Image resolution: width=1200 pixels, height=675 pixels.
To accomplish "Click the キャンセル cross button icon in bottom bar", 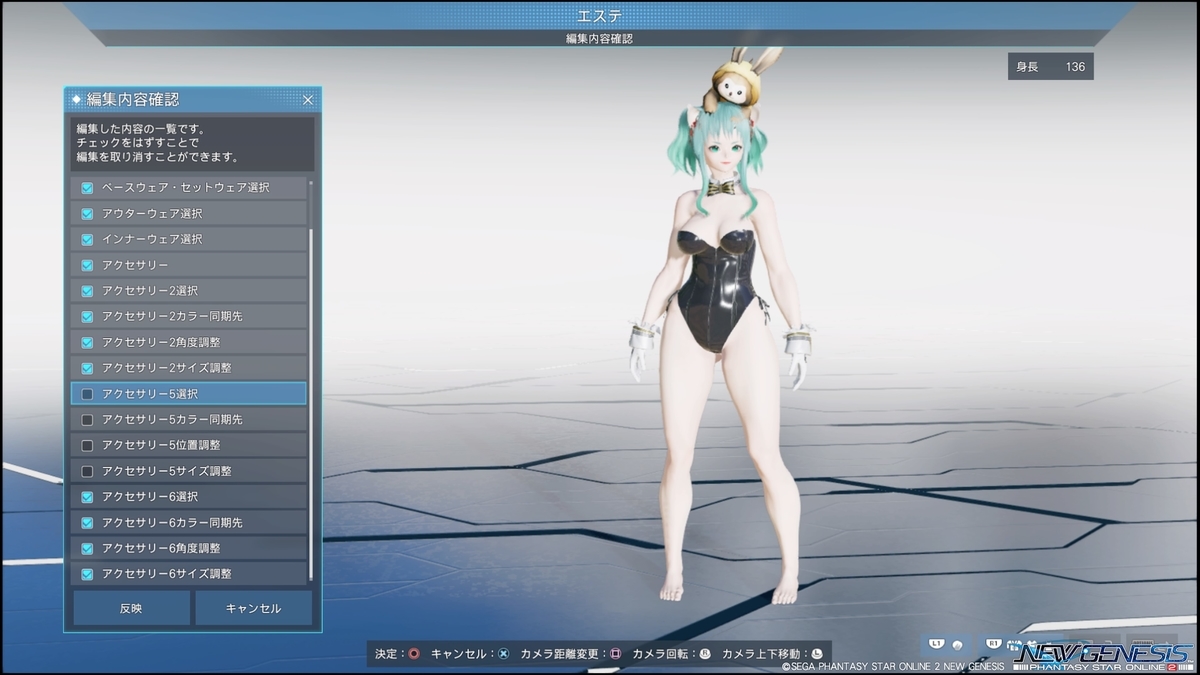I will 503,654.
